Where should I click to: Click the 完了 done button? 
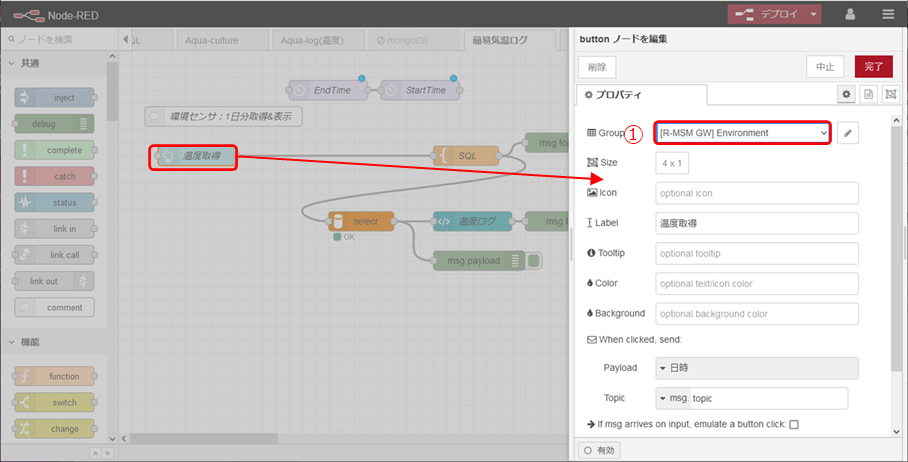(x=873, y=66)
